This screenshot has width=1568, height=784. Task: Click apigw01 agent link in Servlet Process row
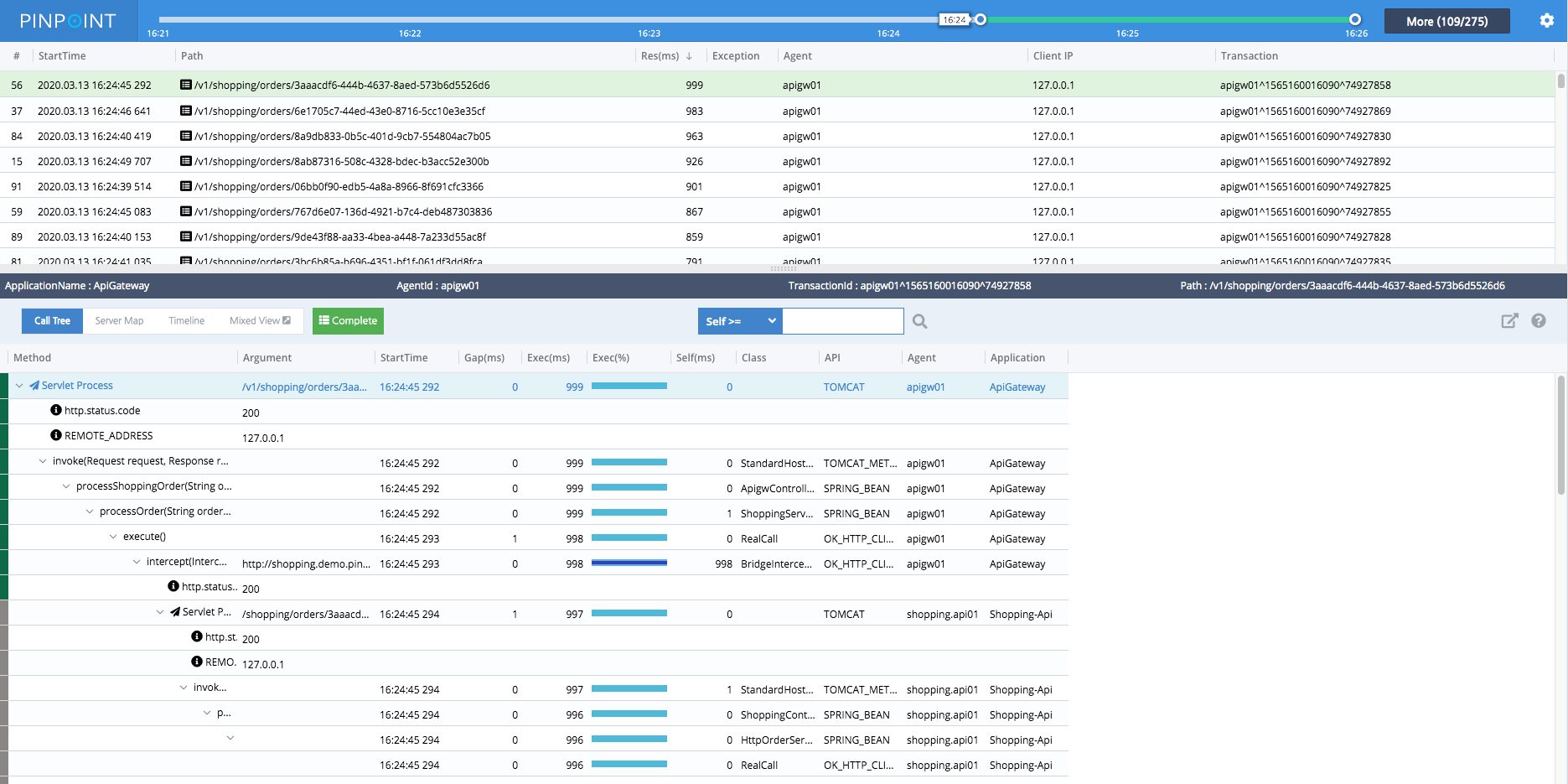[925, 387]
